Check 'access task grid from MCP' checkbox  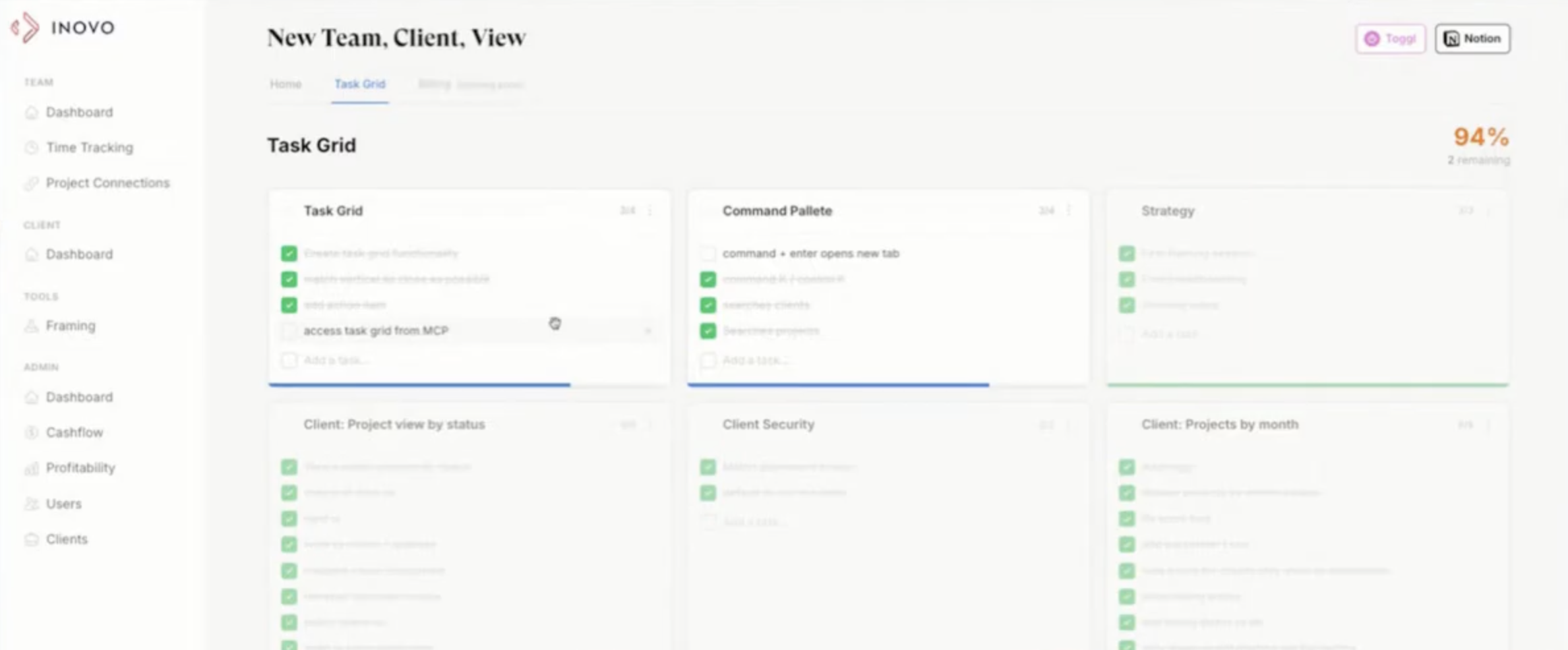(x=289, y=331)
